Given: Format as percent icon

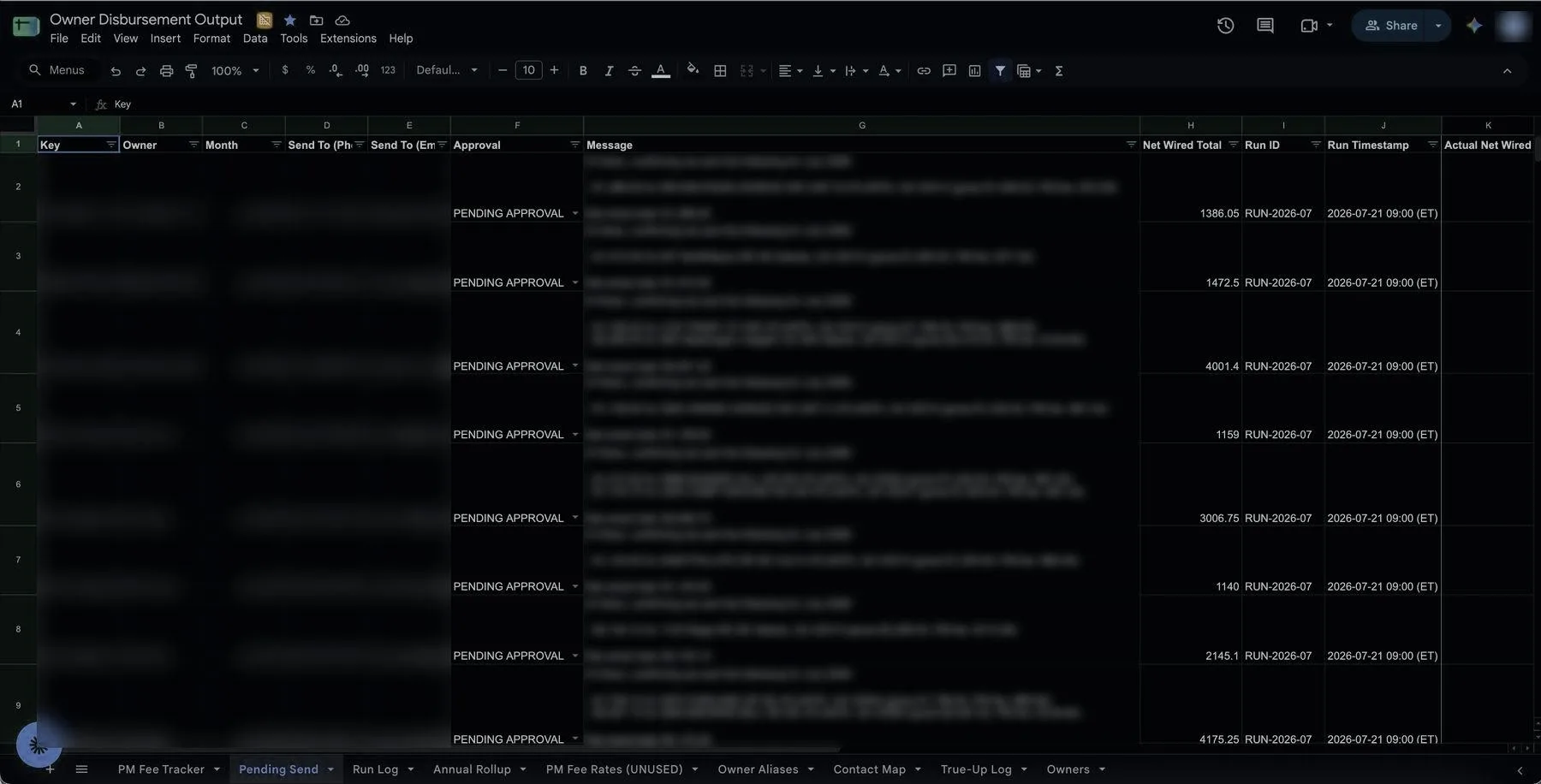Looking at the screenshot, I should tap(310, 70).
